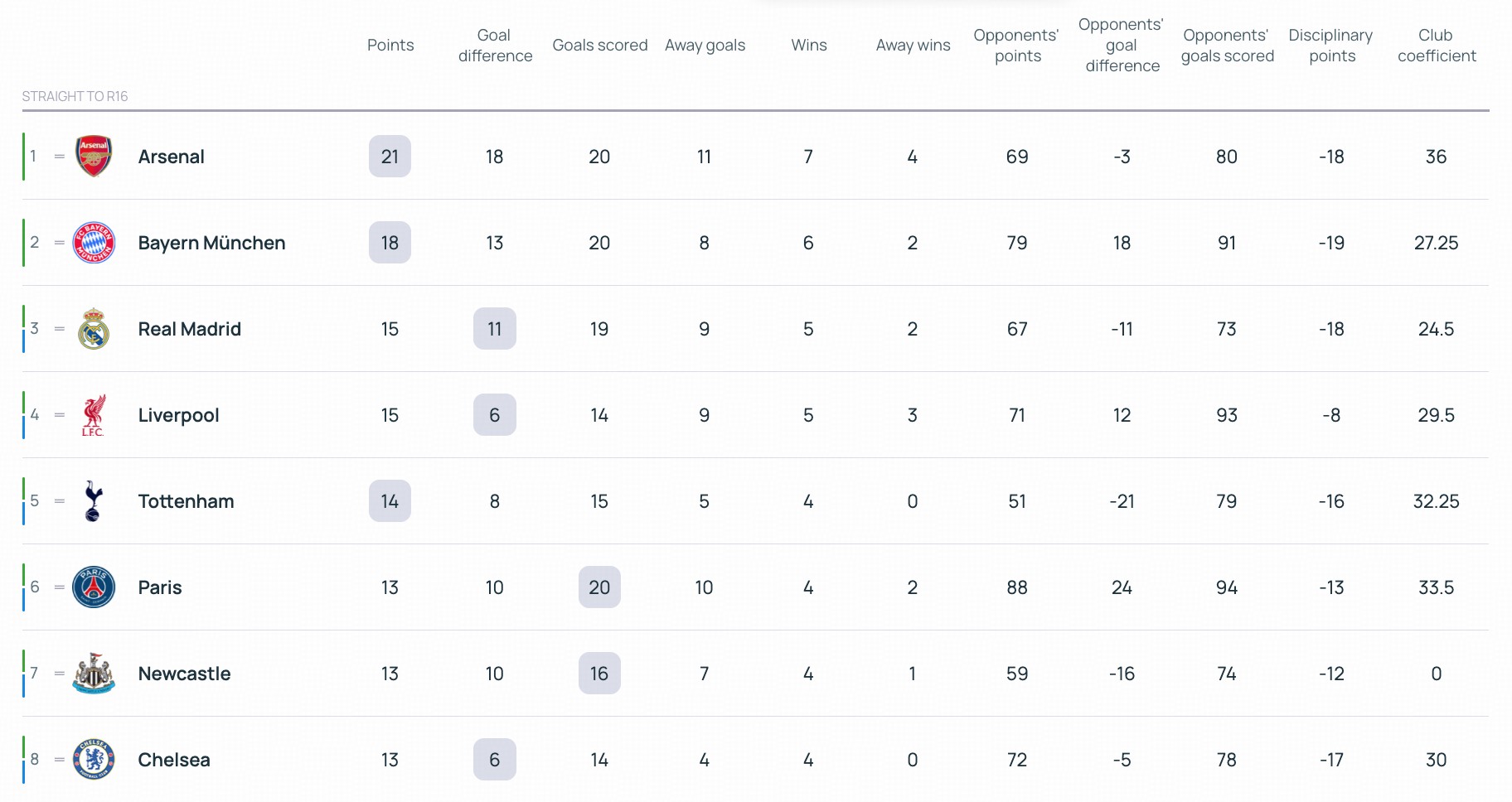Click the Bayern München club crest
1512x802 pixels.
(94, 243)
